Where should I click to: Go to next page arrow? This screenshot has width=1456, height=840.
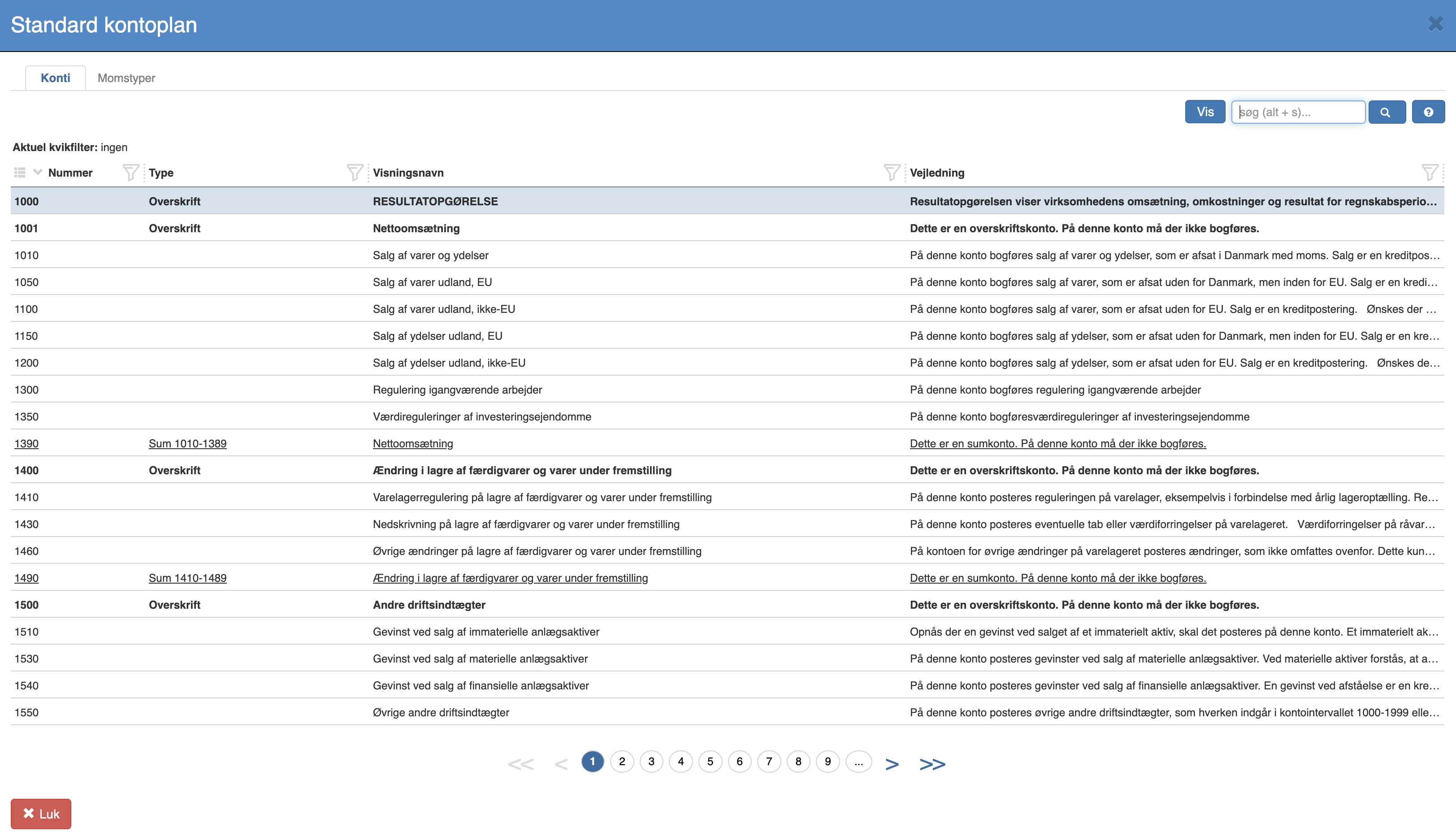point(892,764)
